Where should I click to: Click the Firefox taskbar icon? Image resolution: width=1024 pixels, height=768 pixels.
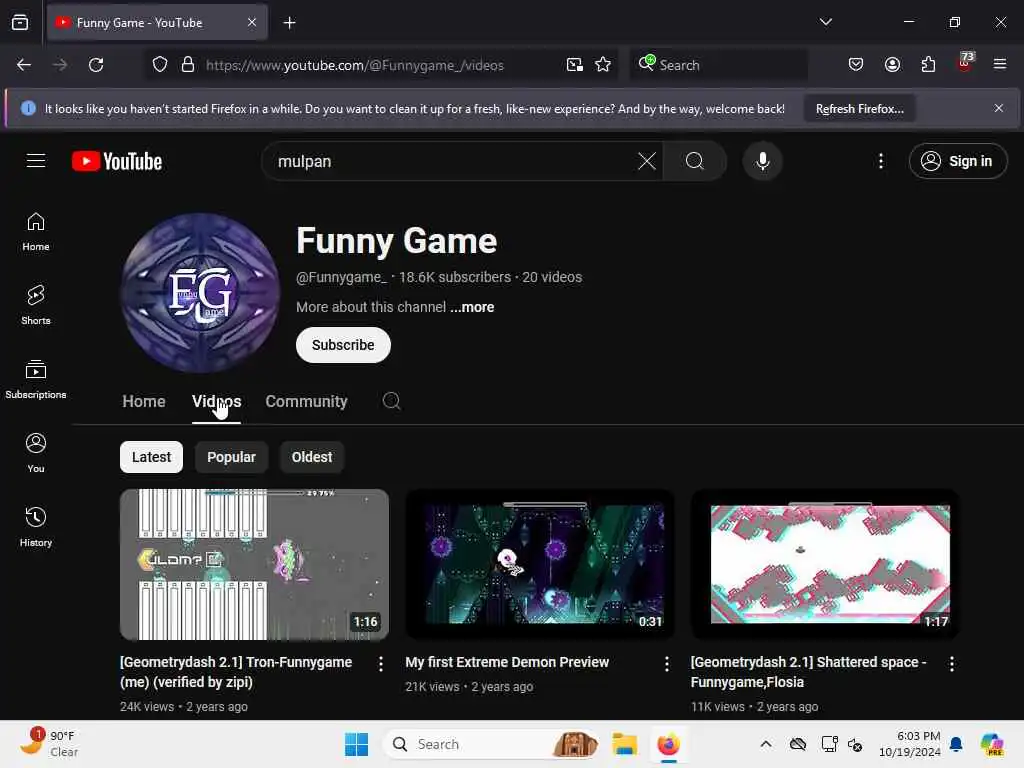coord(668,744)
